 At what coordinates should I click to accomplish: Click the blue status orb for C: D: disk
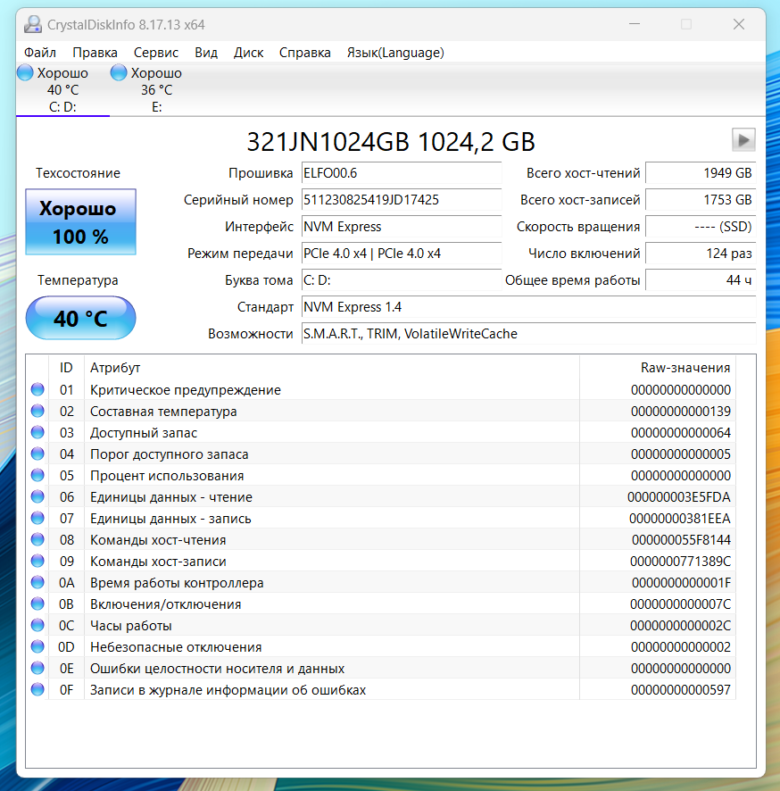point(25,73)
